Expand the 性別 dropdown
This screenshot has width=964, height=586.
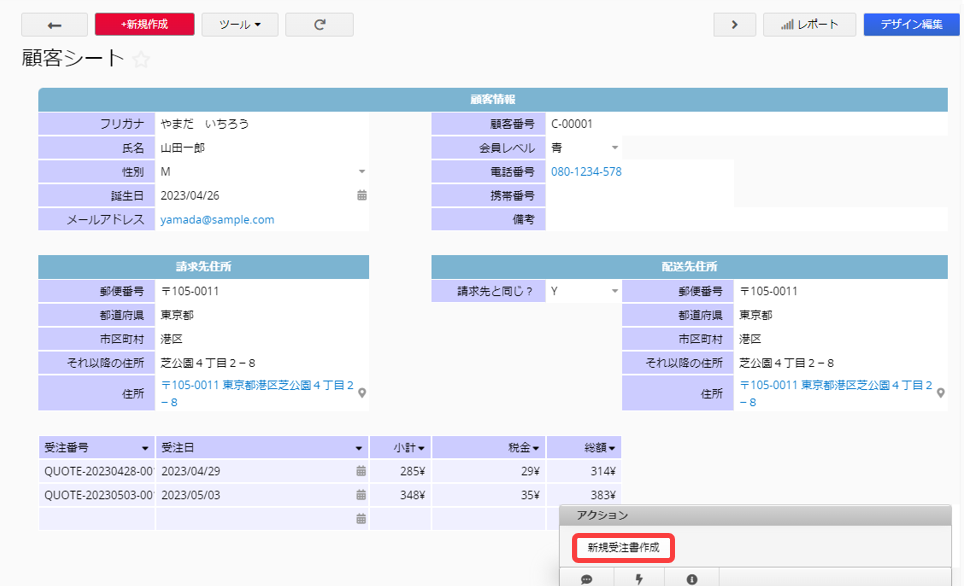tap(362, 172)
